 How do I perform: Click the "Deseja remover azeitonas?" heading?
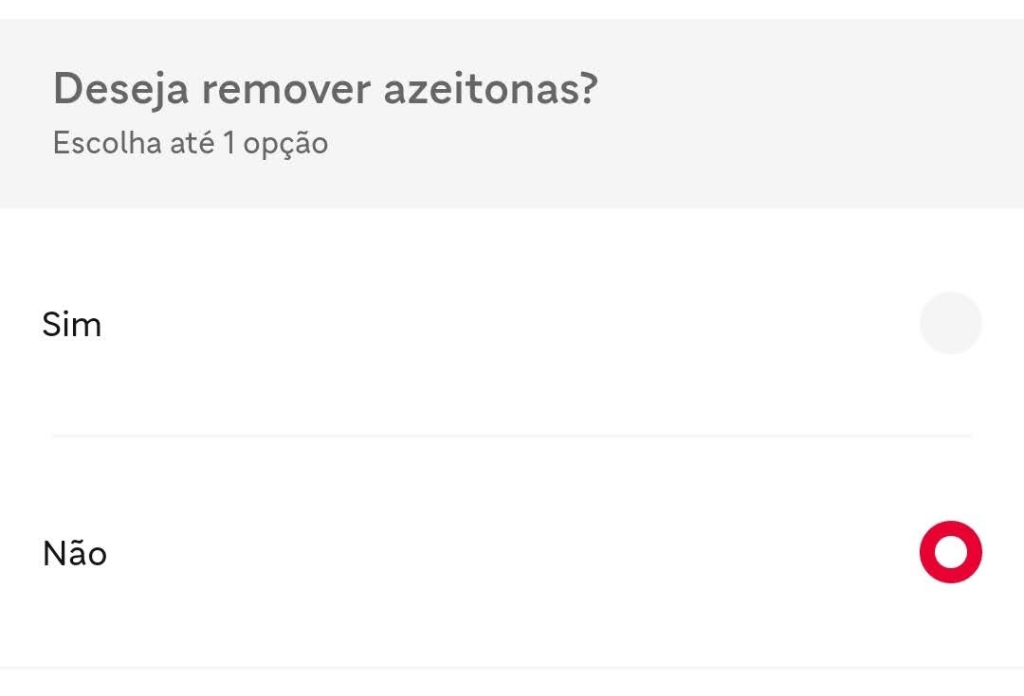coord(325,90)
